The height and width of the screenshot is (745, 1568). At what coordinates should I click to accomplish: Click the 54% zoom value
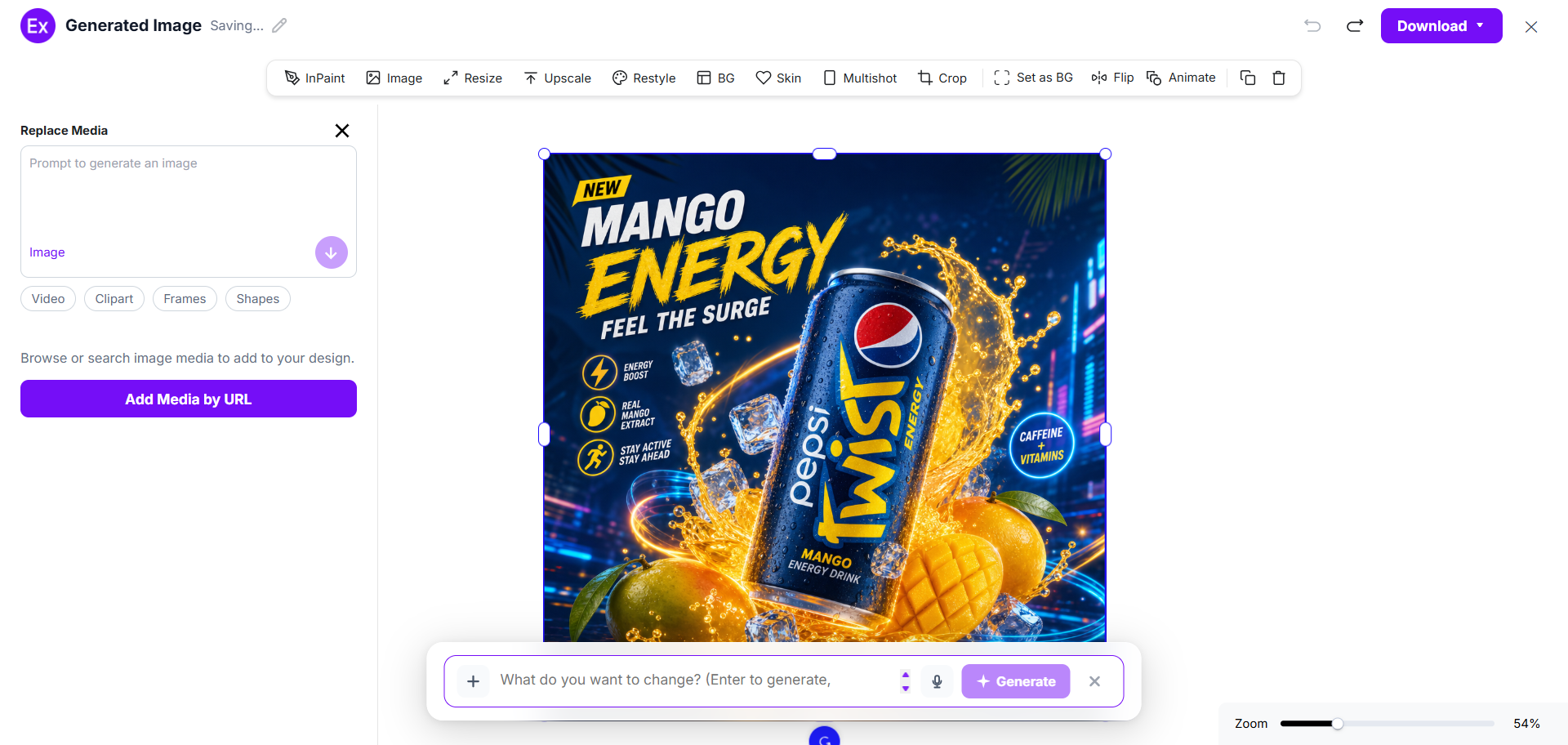[1526, 724]
